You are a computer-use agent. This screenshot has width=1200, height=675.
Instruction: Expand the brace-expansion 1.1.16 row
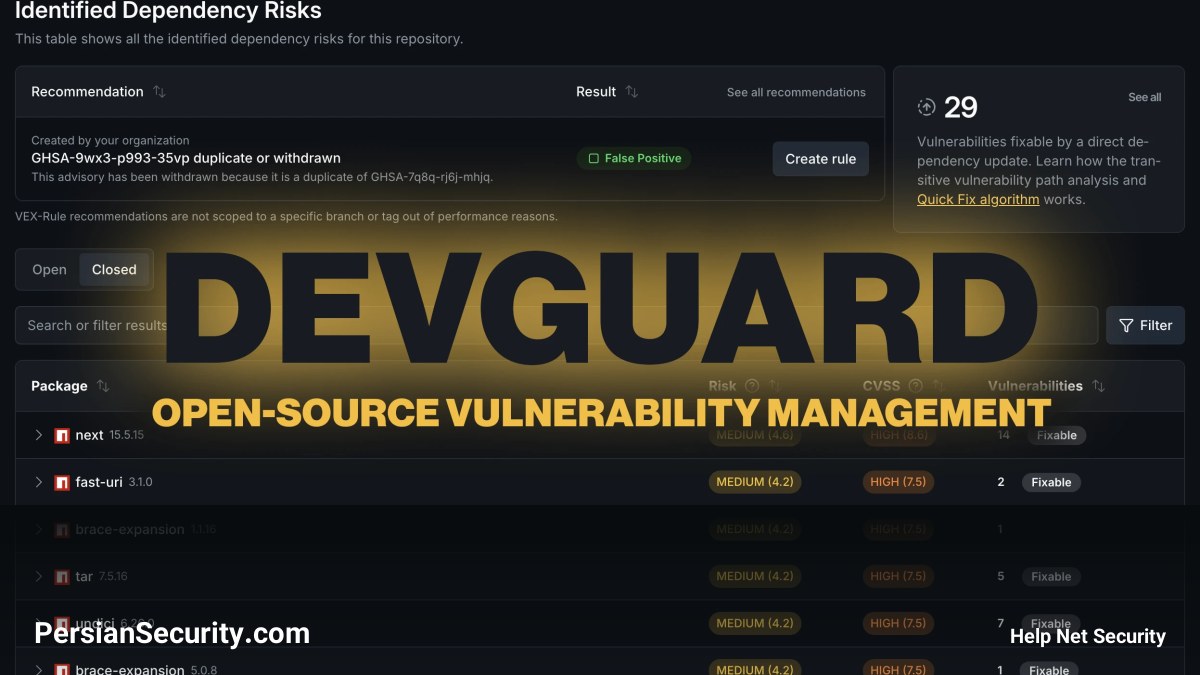point(38,529)
